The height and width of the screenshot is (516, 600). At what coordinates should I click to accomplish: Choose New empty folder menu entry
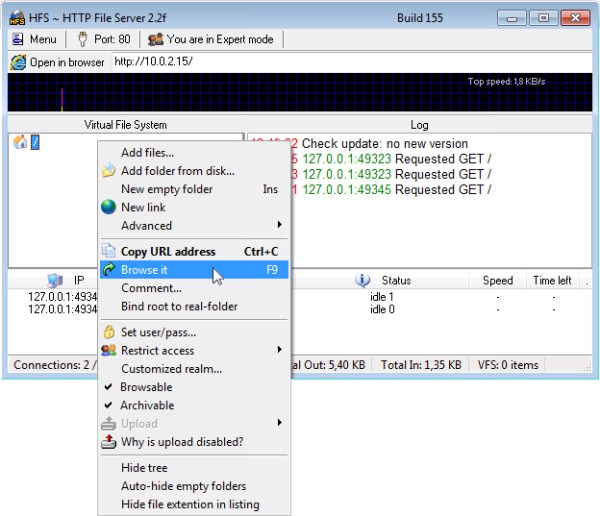coord(166,189)
